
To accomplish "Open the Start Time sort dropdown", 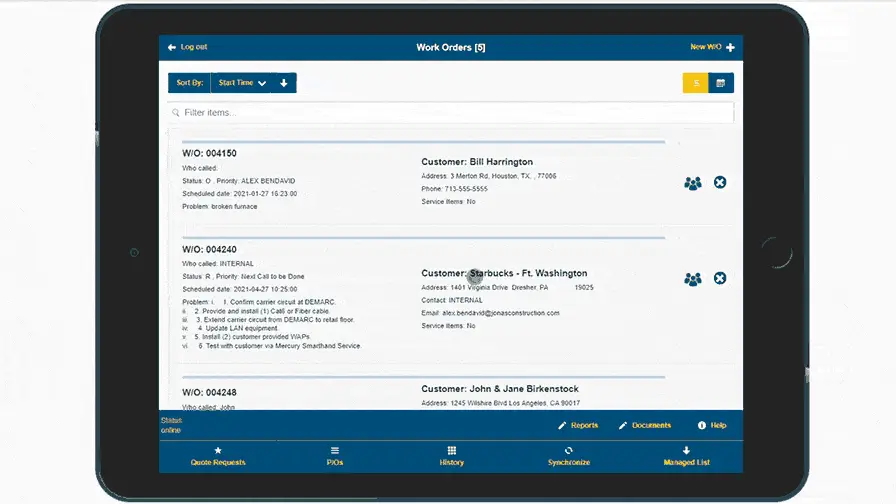I will click(x=242, y=83).
